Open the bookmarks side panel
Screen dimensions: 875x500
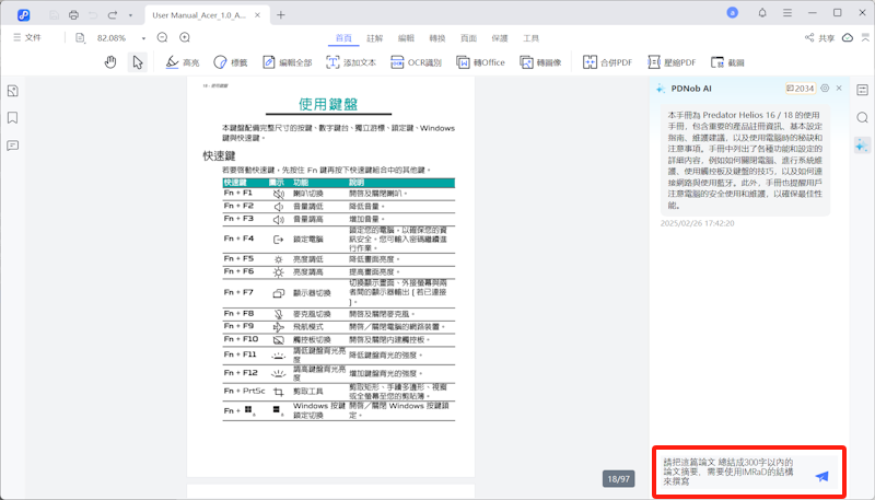(13, 118)
